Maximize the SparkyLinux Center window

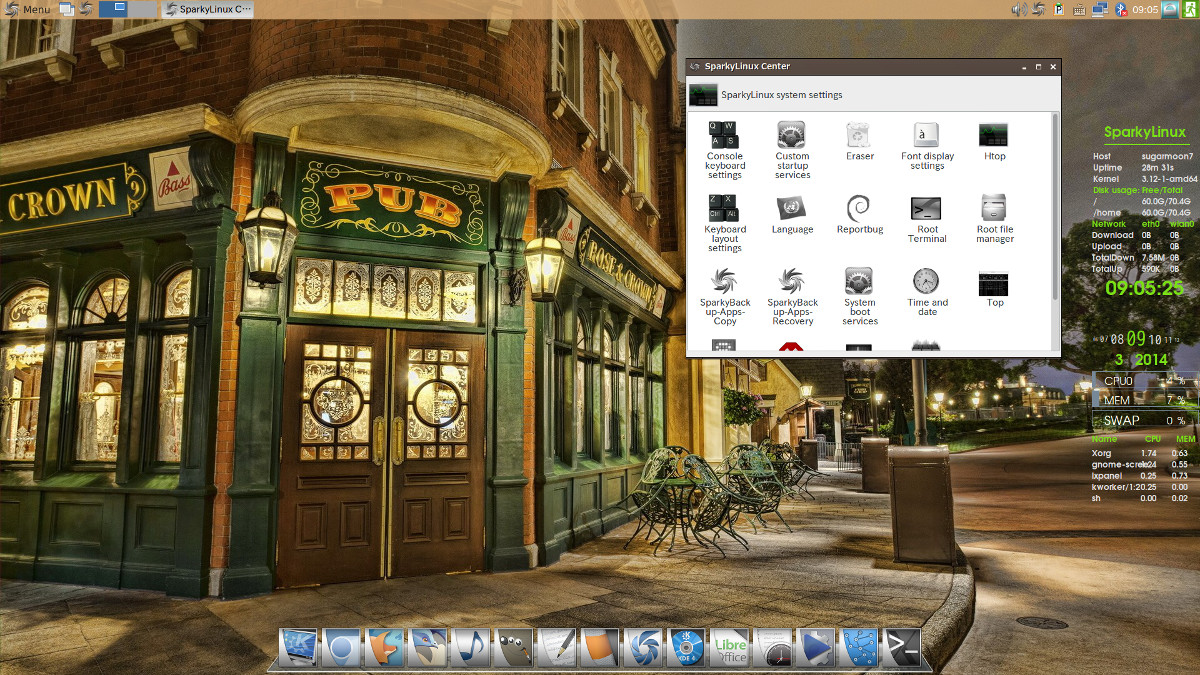pos(1038,66)
